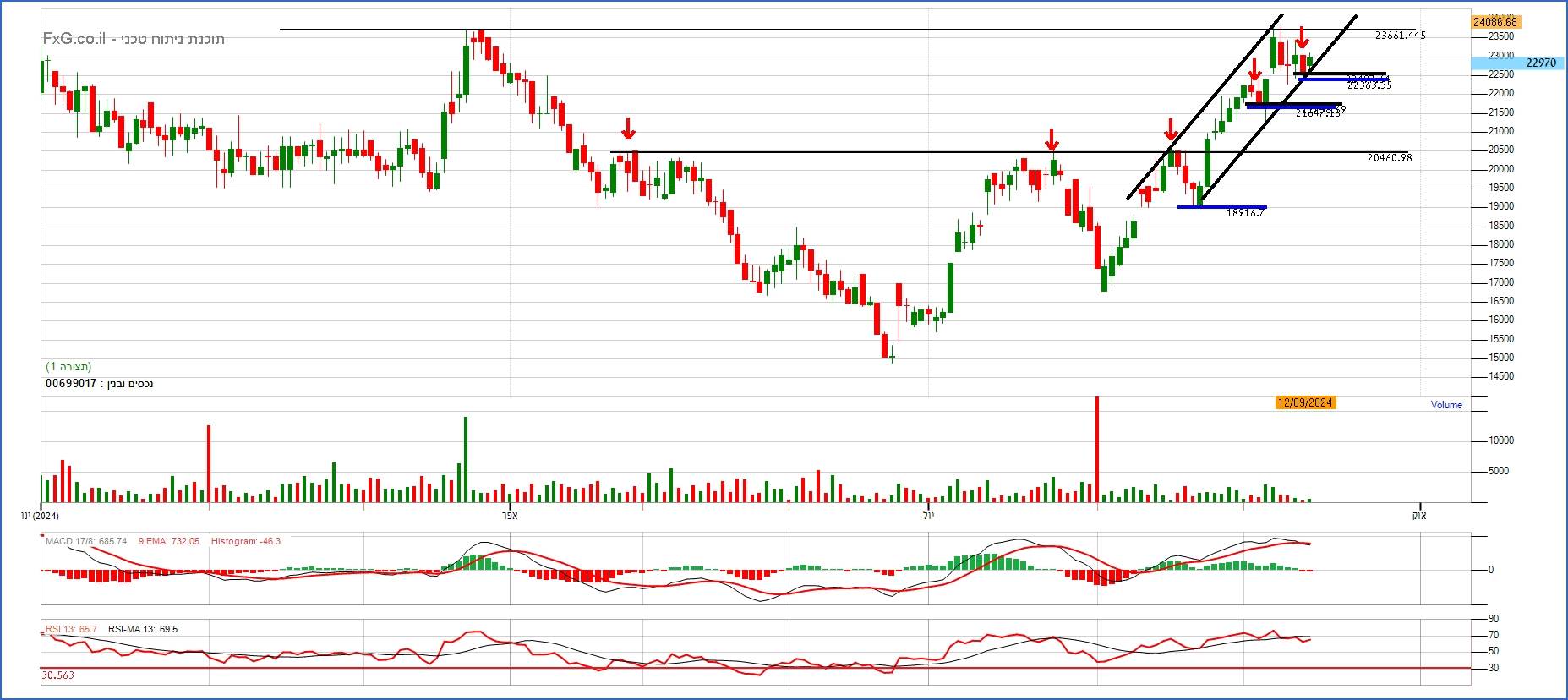Screen dimensions: 1568x700
Task: Click the יונ (2024) time axis label
Action: [x=40, y=515]
